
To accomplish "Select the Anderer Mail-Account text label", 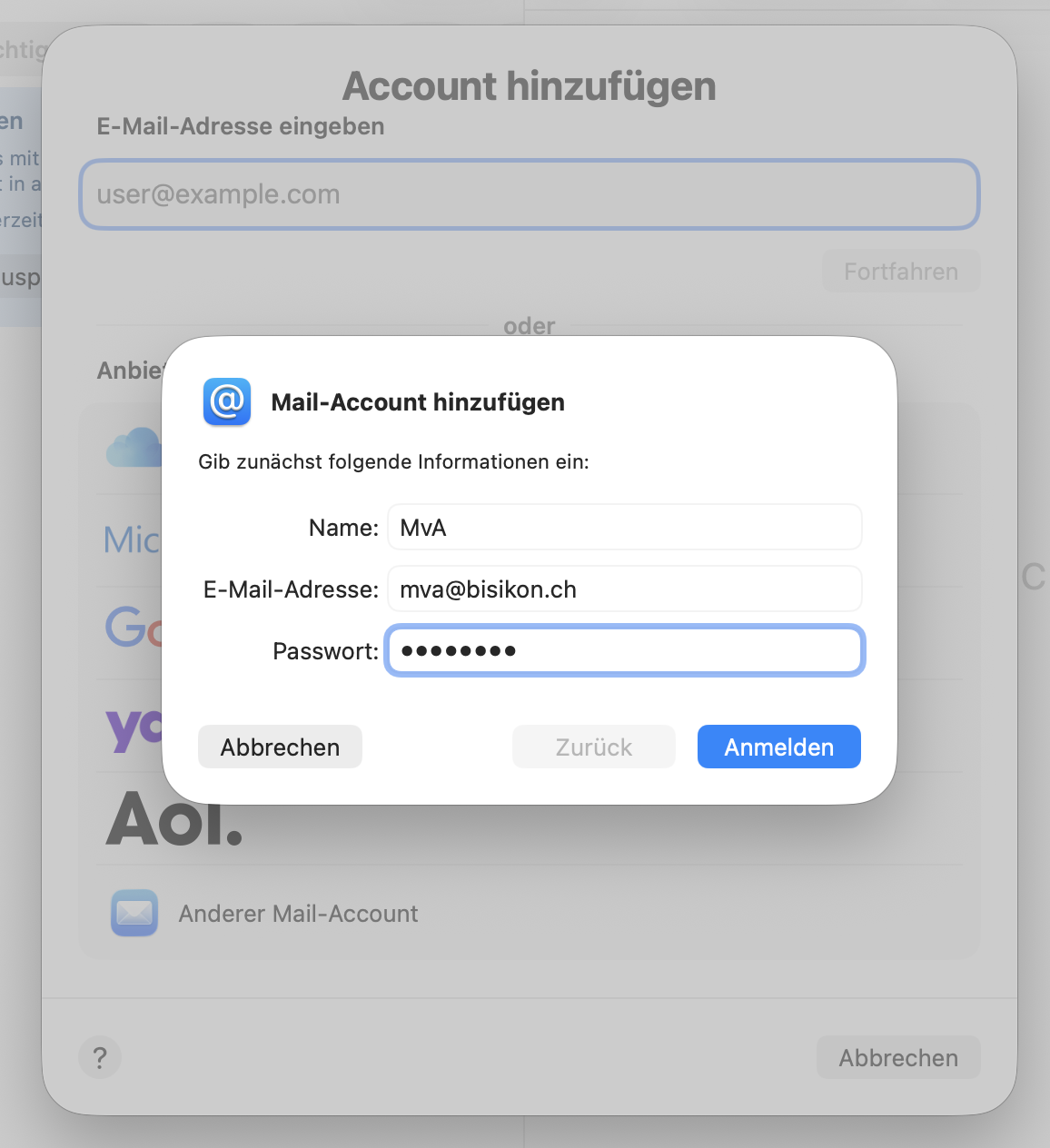I will pos(298,914).
